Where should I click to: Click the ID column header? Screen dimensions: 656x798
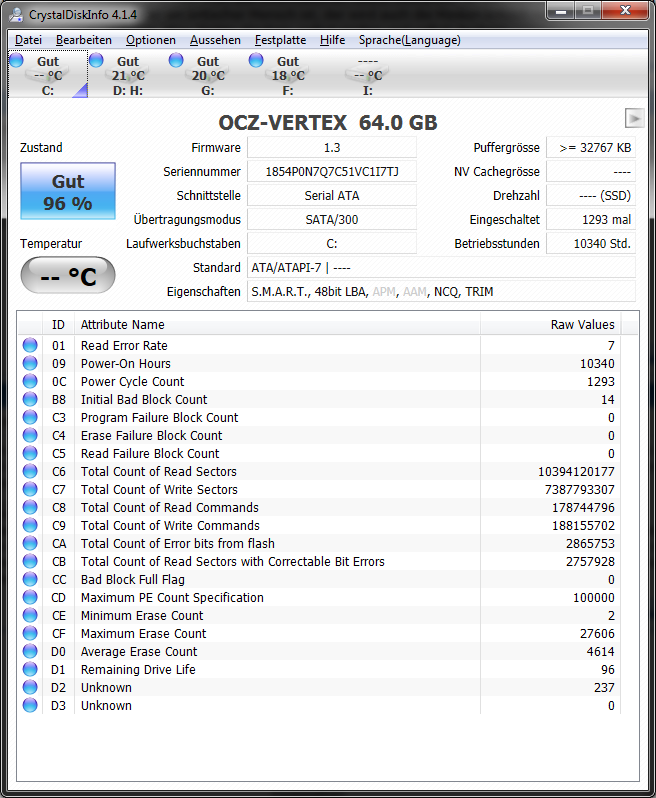coord(59,325)
